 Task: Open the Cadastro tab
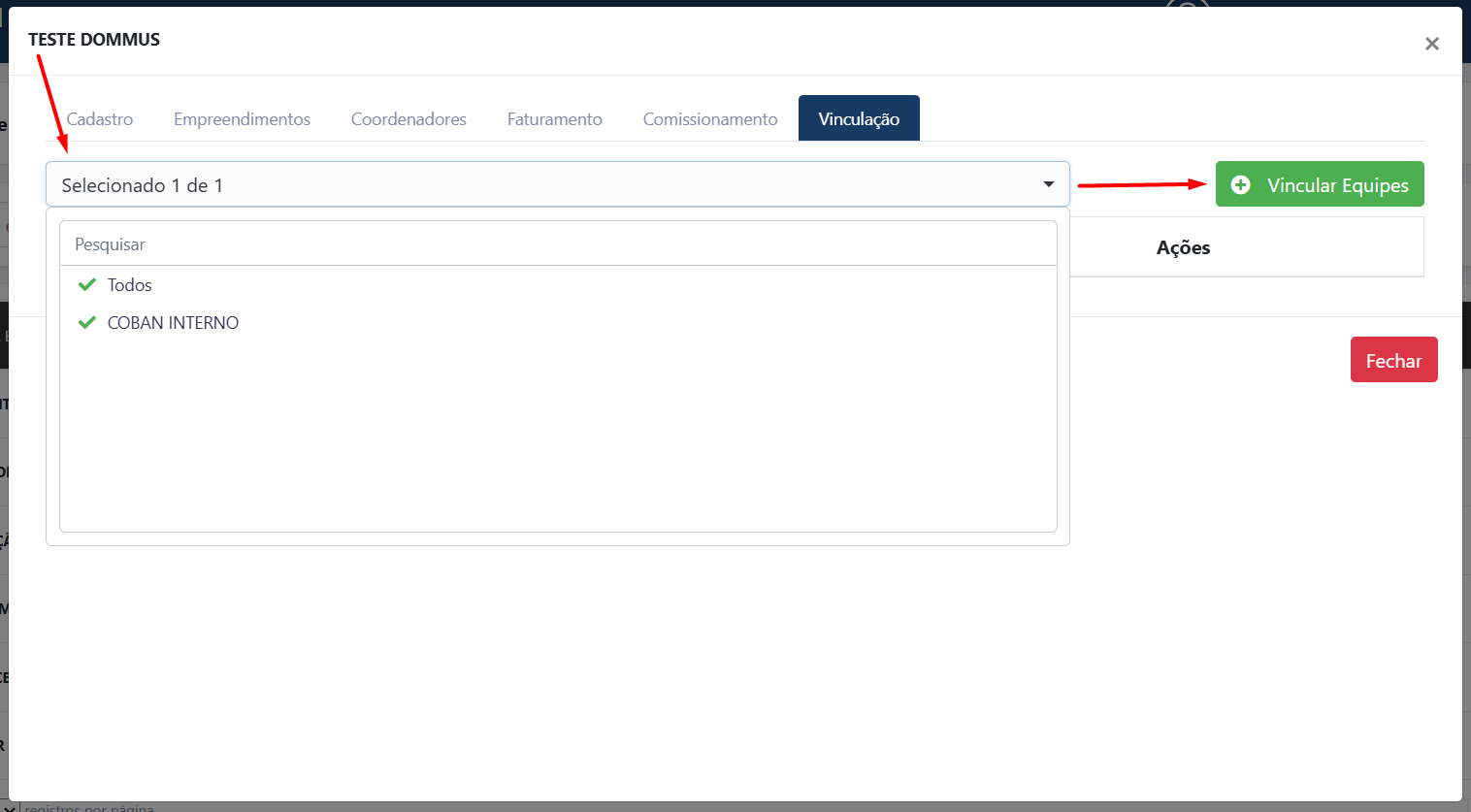tap(99, 118)
